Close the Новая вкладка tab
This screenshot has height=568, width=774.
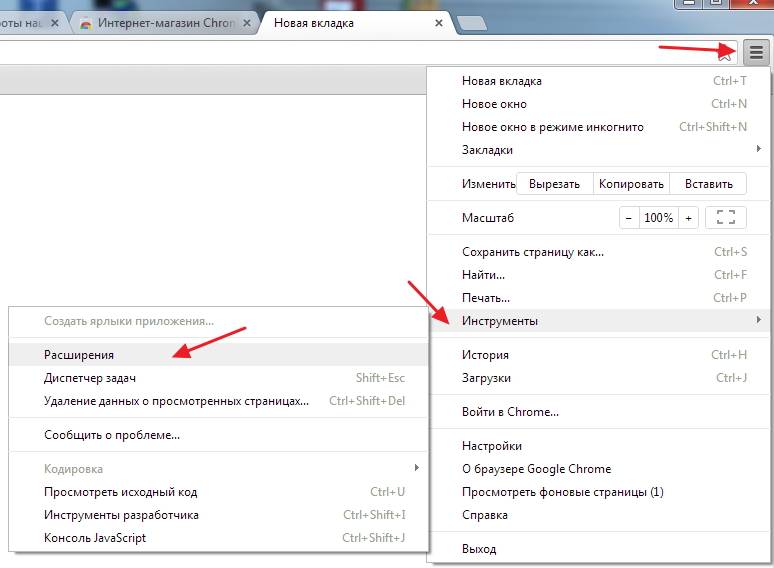pyautogui.click(x=439, y=23)
